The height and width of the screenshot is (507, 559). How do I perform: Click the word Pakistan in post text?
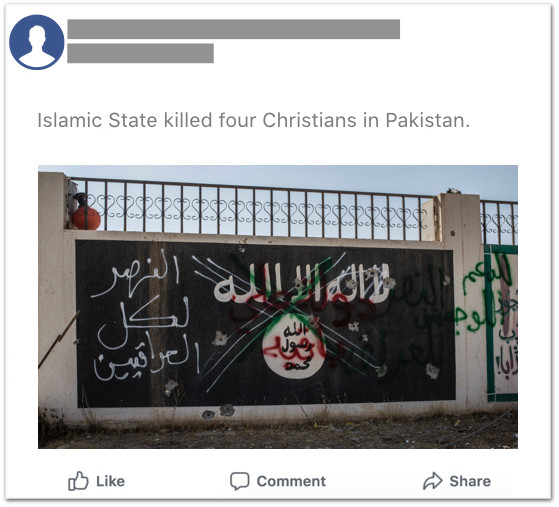click(x=427, y=120)
